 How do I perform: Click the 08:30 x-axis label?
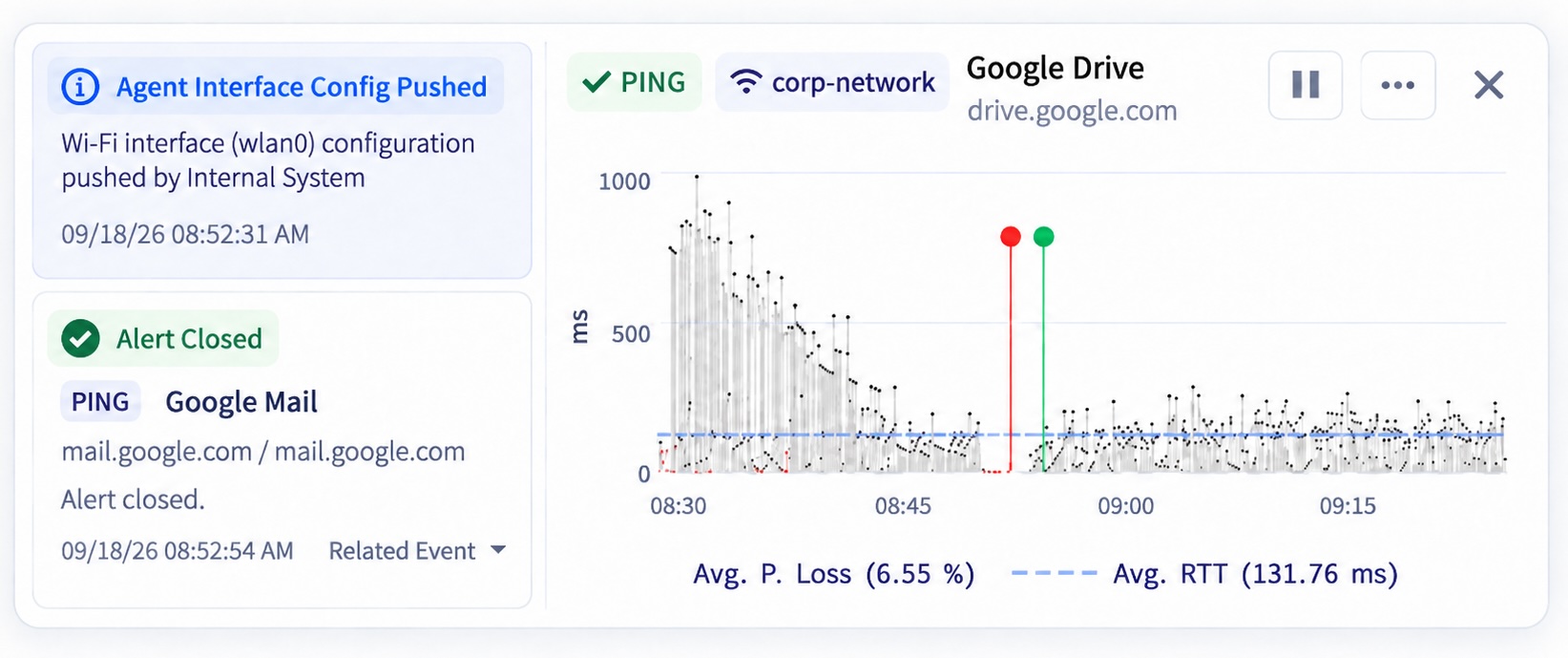point(679,506)
